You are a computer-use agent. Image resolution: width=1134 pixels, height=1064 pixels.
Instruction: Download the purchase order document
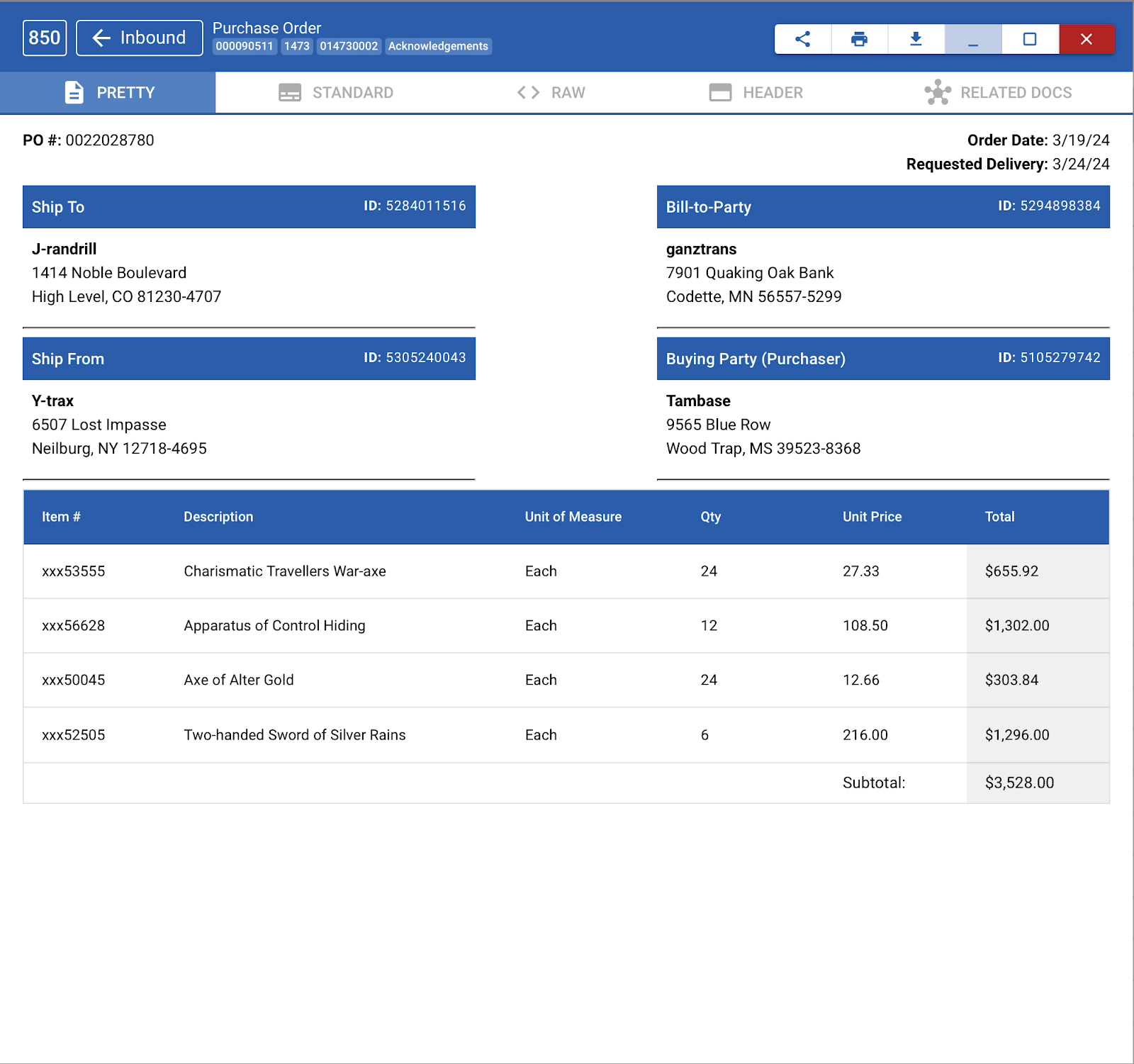pos(916,39)
